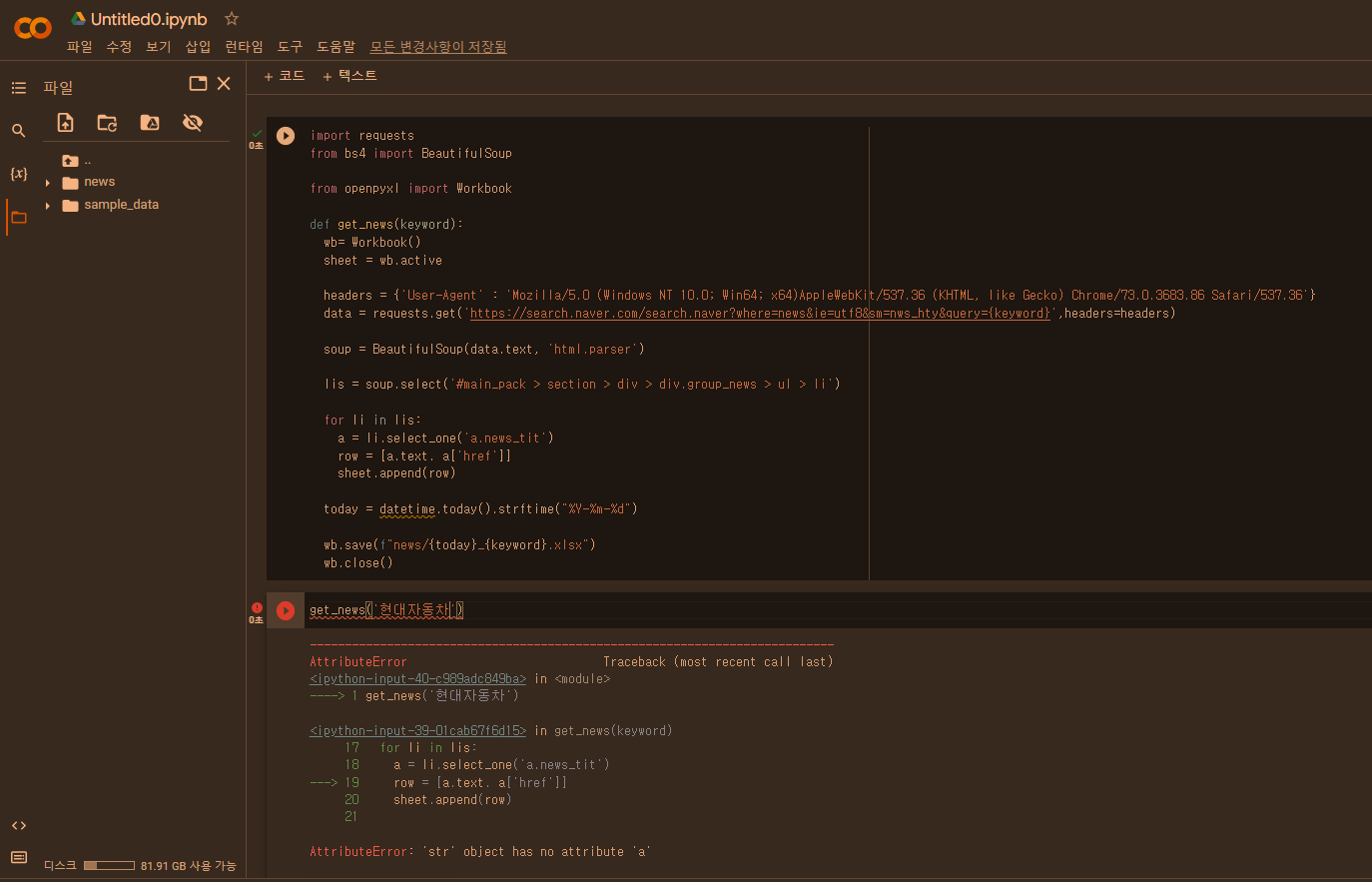
Task: Click the 'from openpyxl import Workbook' line
Action: point(410,189)
